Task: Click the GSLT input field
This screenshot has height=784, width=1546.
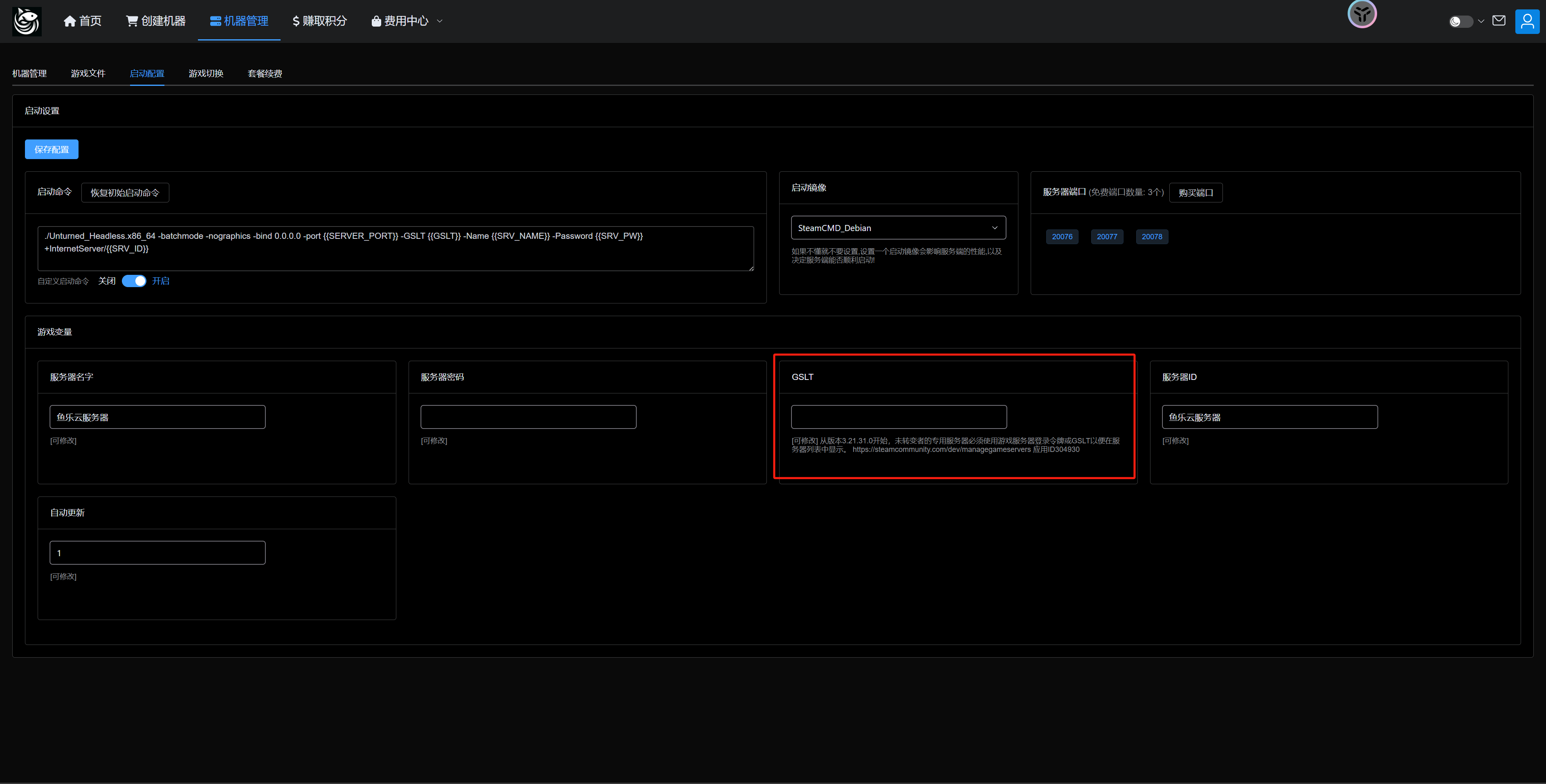Action: 899,417
